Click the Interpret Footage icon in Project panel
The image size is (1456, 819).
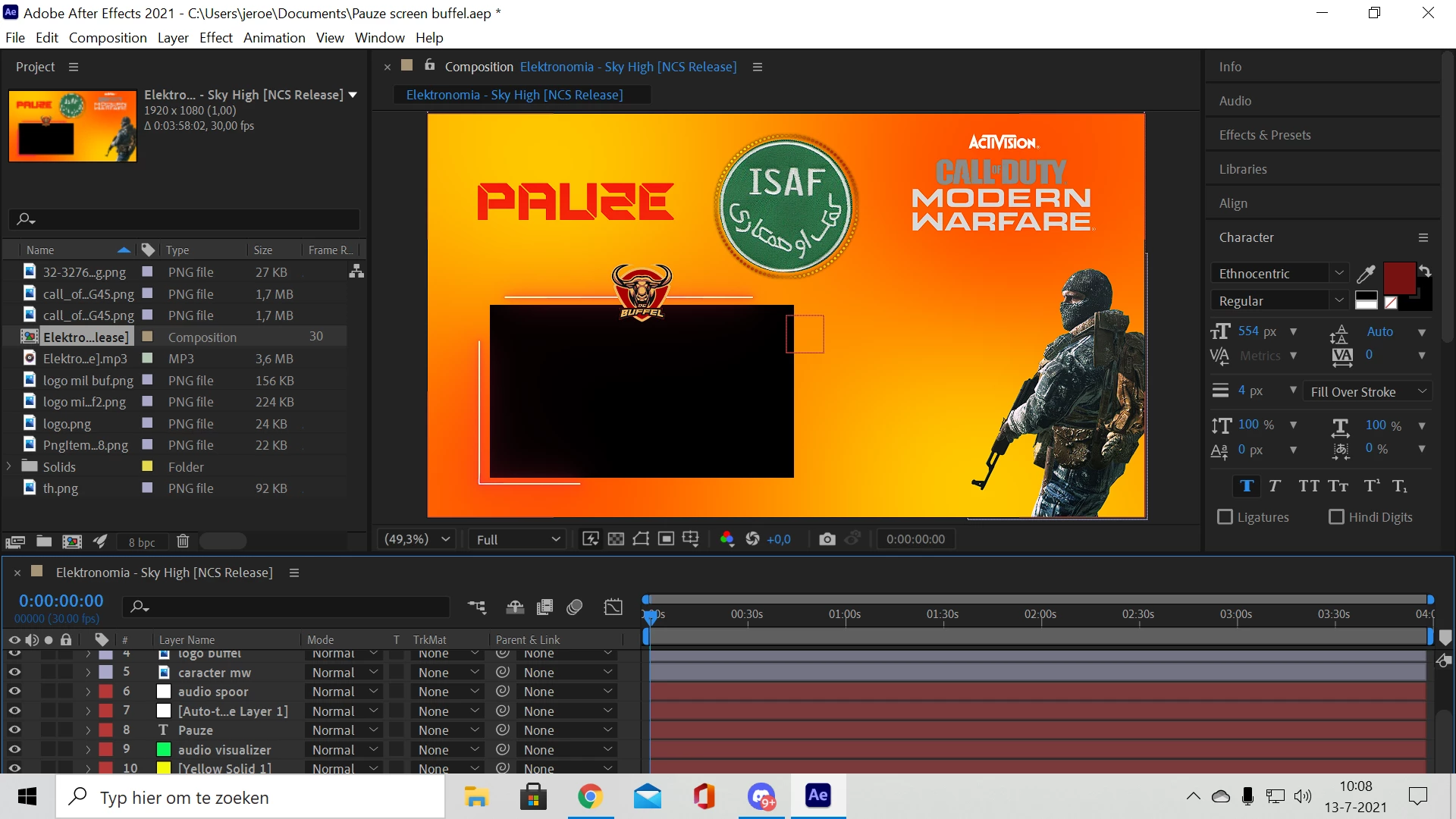(15, 541)
